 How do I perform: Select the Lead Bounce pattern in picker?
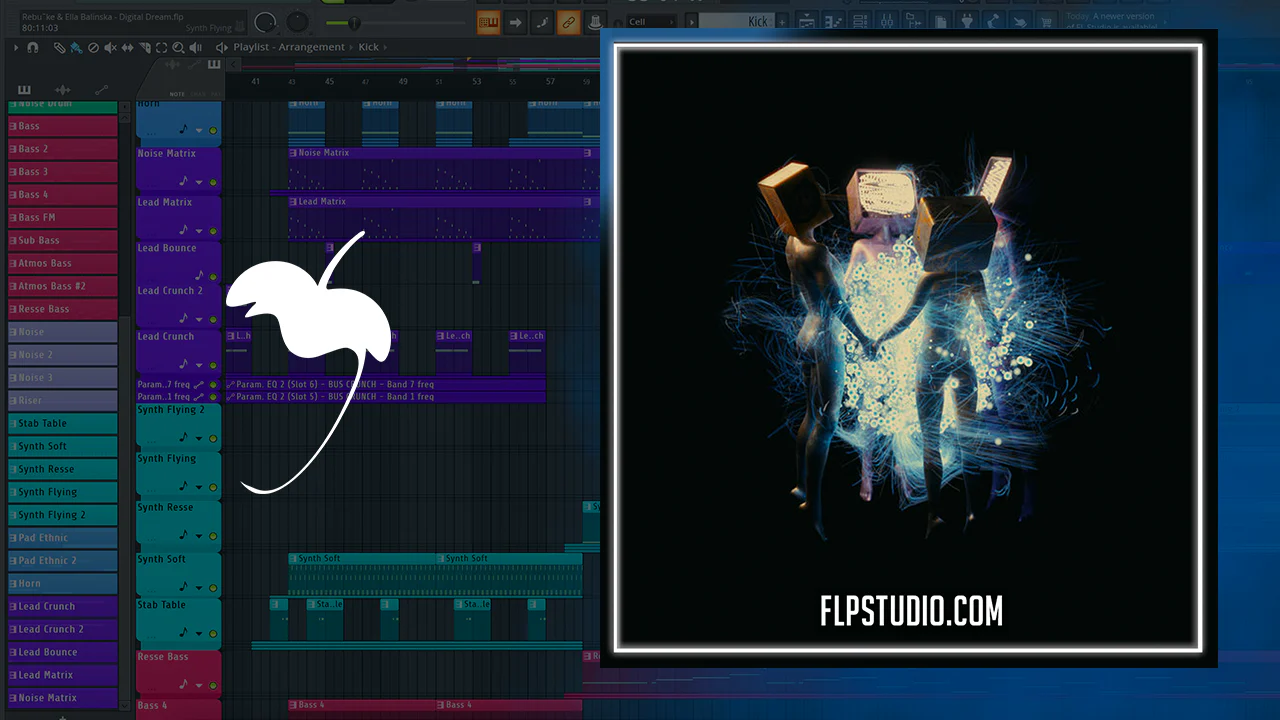pos(63,653)
